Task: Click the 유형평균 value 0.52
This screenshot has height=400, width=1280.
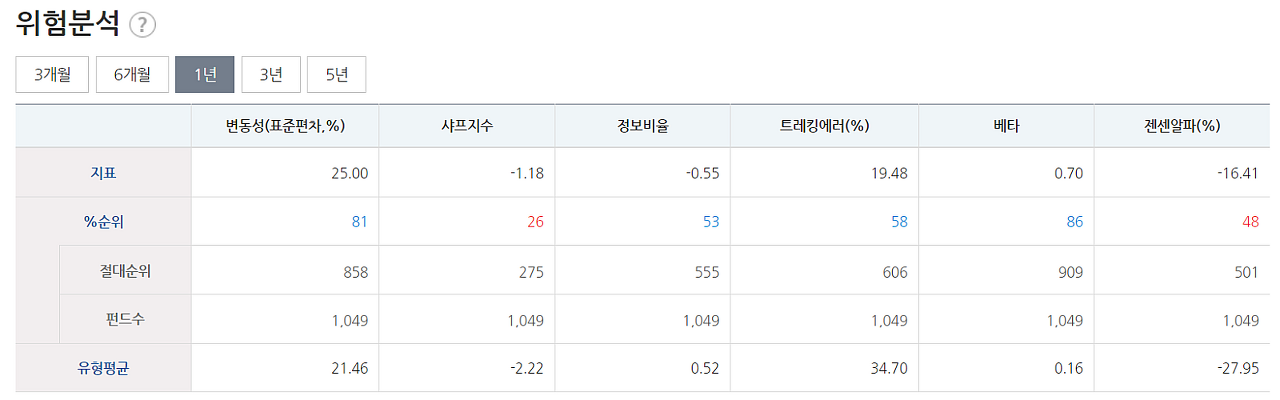Action: tap(704, 368)
